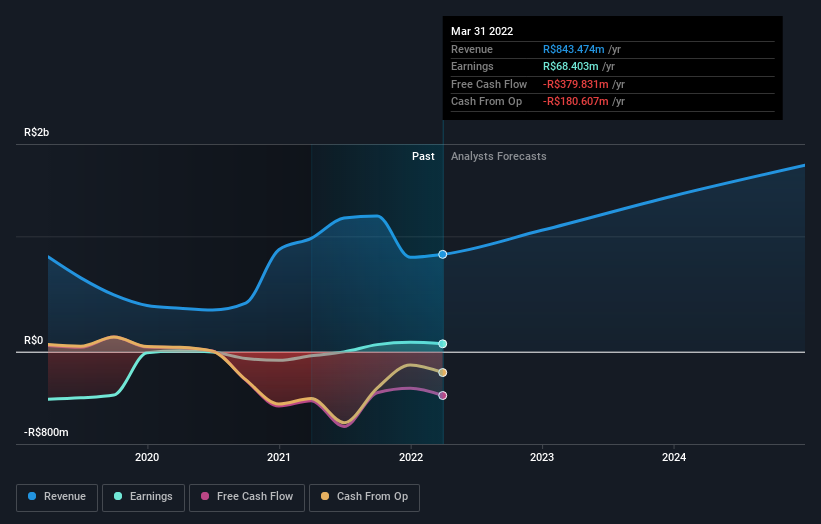Toggle the Free Cash Flow legend button
The width and height of the screenshot is (821, 524).
pos(247,497)
